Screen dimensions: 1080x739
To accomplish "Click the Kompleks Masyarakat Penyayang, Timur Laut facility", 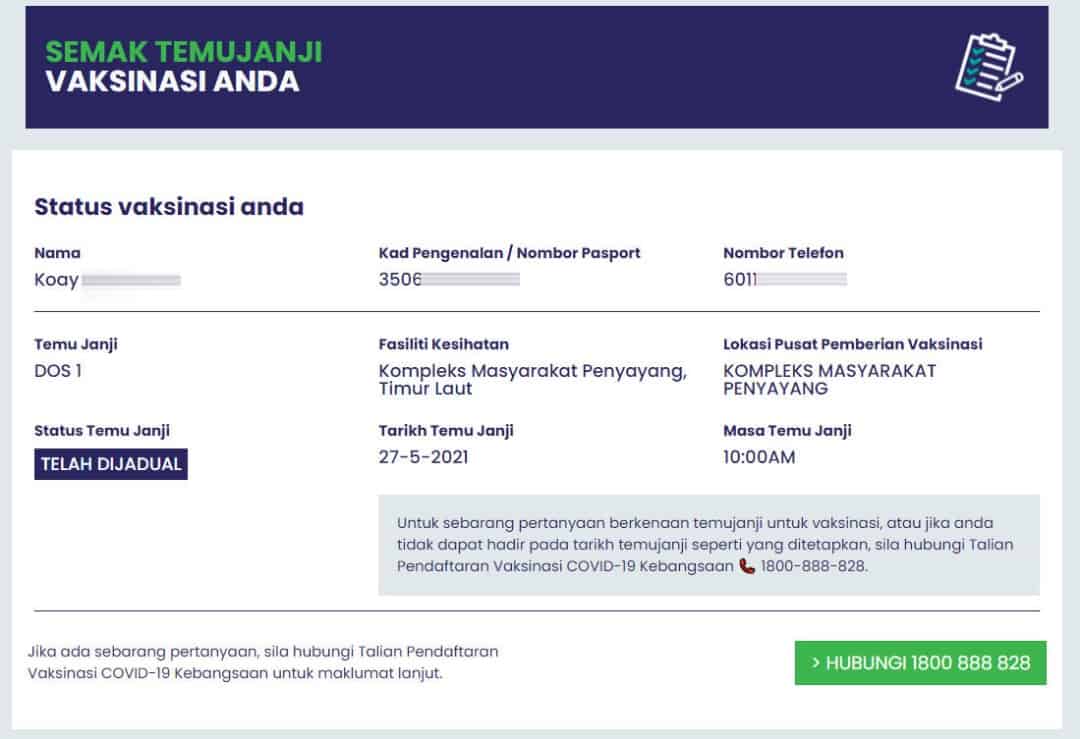I will point(532,379).
